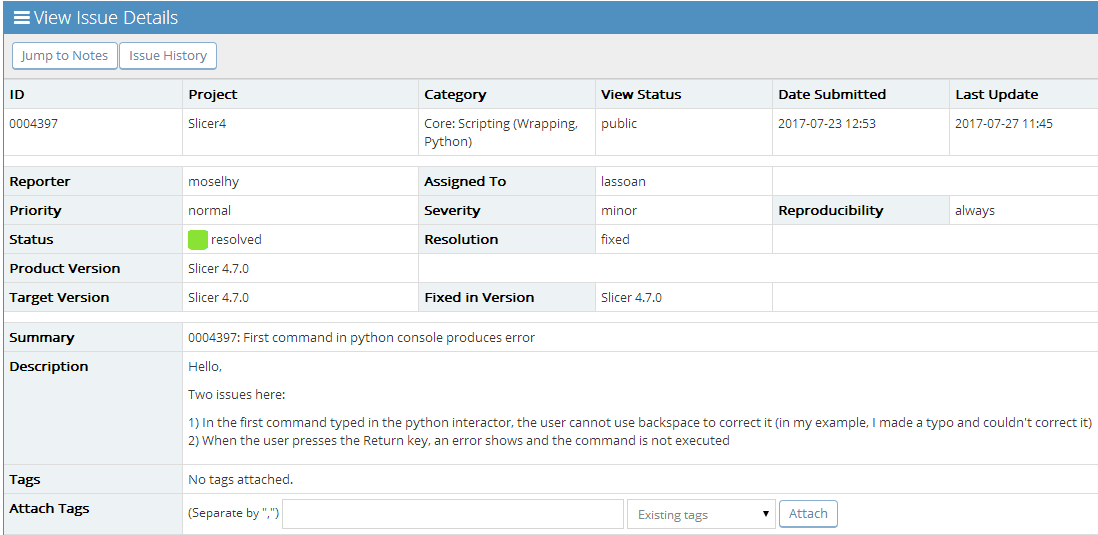Click the Category column header
The height and width of the screenshot is (535, 1098).
coord(455,95)
